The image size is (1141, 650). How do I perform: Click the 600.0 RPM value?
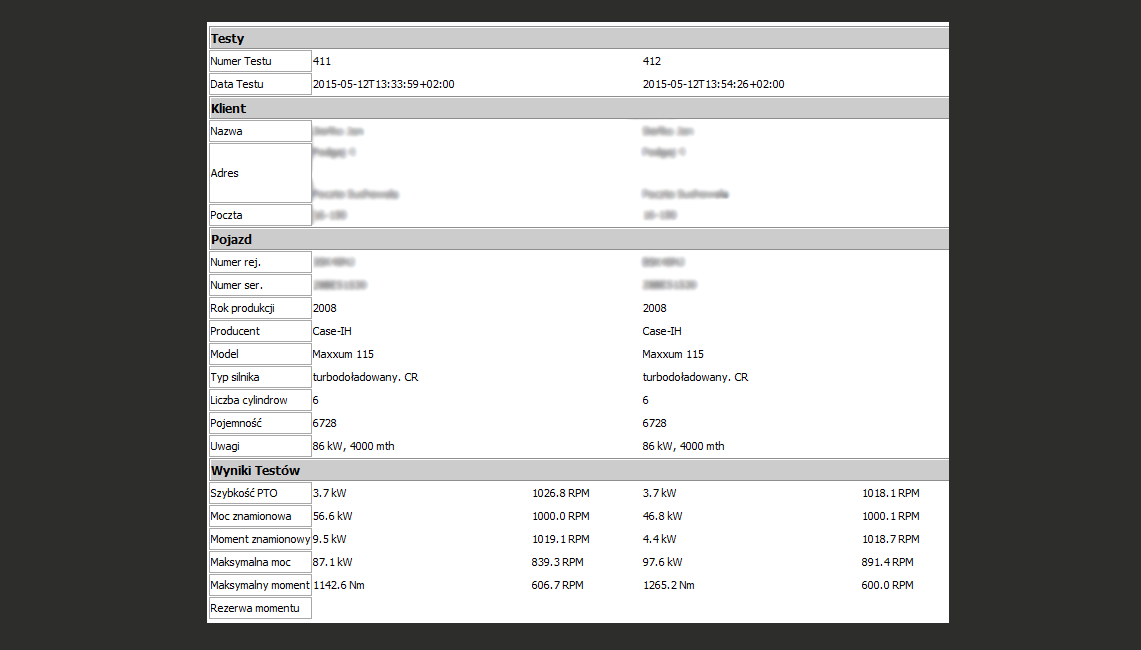click(887, 585)
